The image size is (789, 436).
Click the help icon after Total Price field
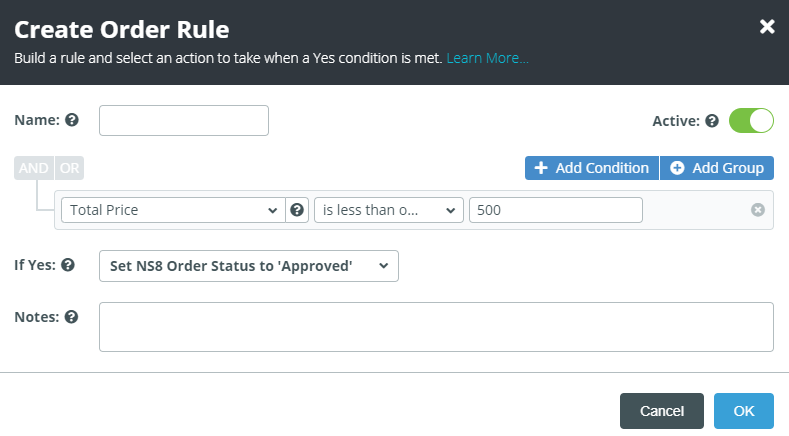(x=297, y=210)
